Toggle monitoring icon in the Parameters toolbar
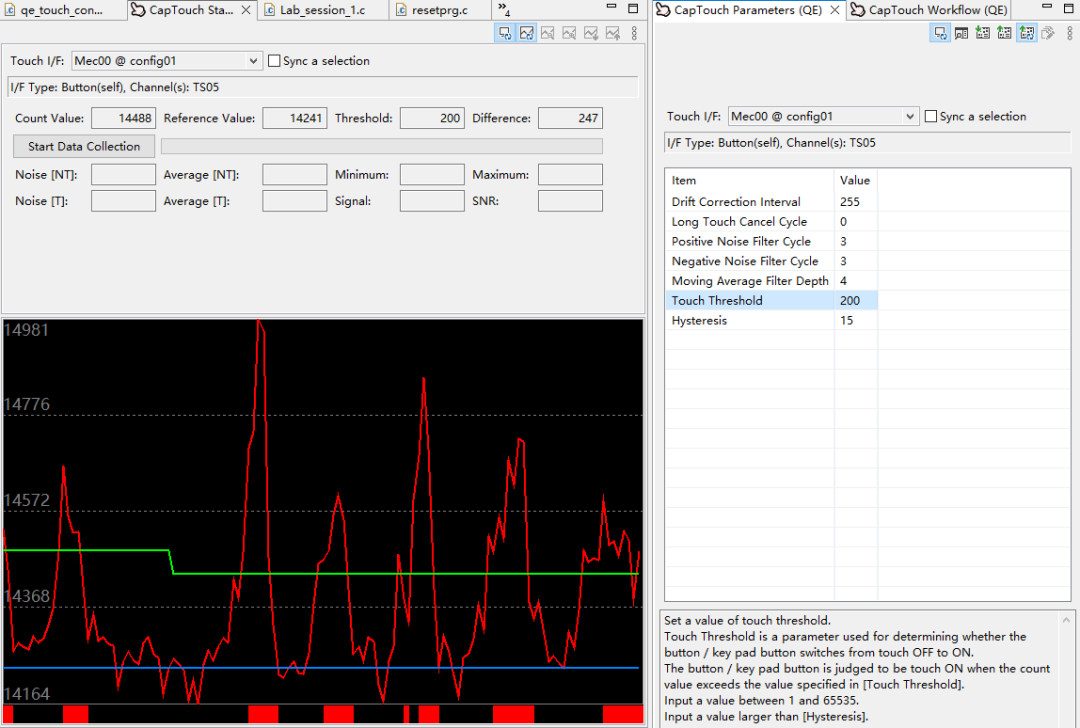The height and width of the screenshot is (728, 1080). coord(939,33)
